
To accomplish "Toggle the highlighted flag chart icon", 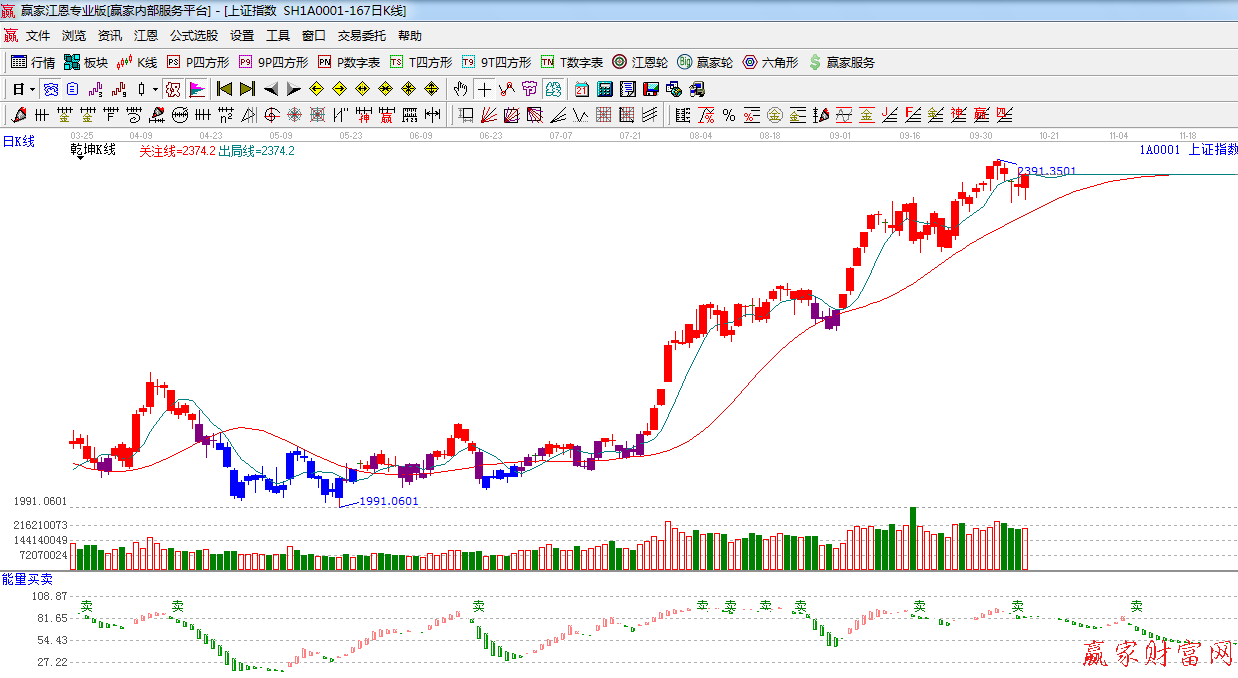I will [x=197, y=89].
